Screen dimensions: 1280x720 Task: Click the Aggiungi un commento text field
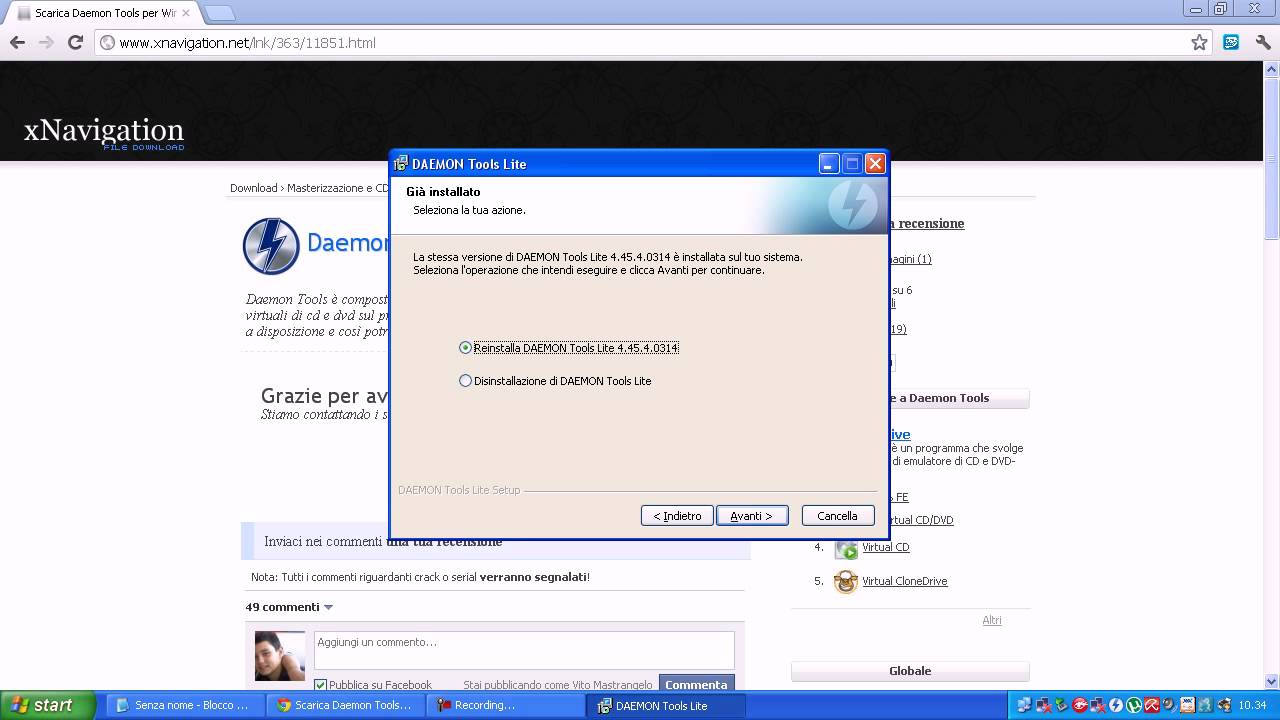[524, 650]
